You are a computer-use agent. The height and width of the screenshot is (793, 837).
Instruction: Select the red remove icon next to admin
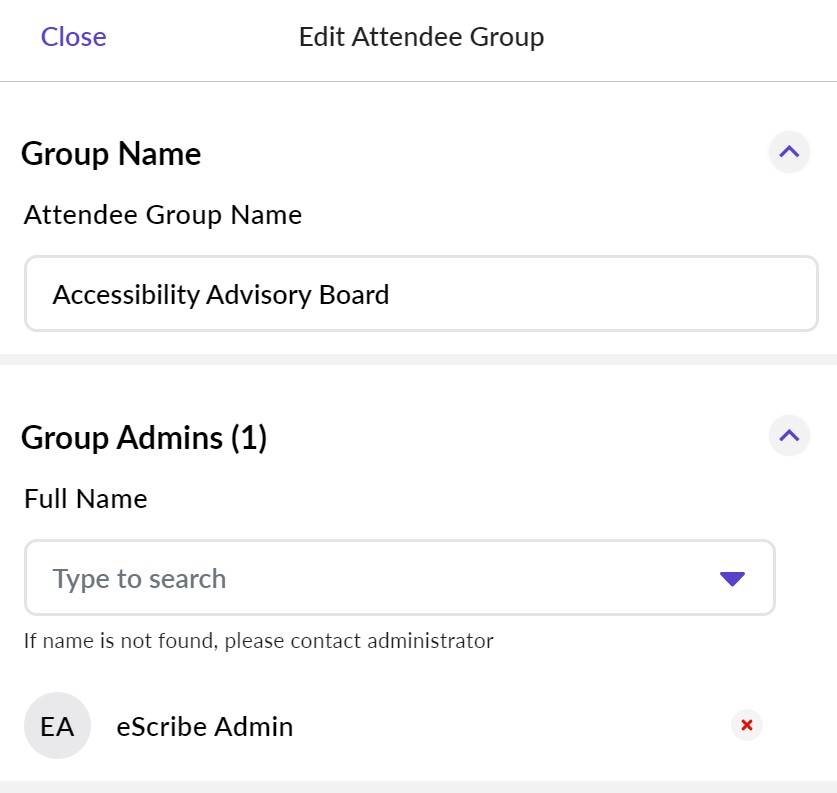click(746, 724)
